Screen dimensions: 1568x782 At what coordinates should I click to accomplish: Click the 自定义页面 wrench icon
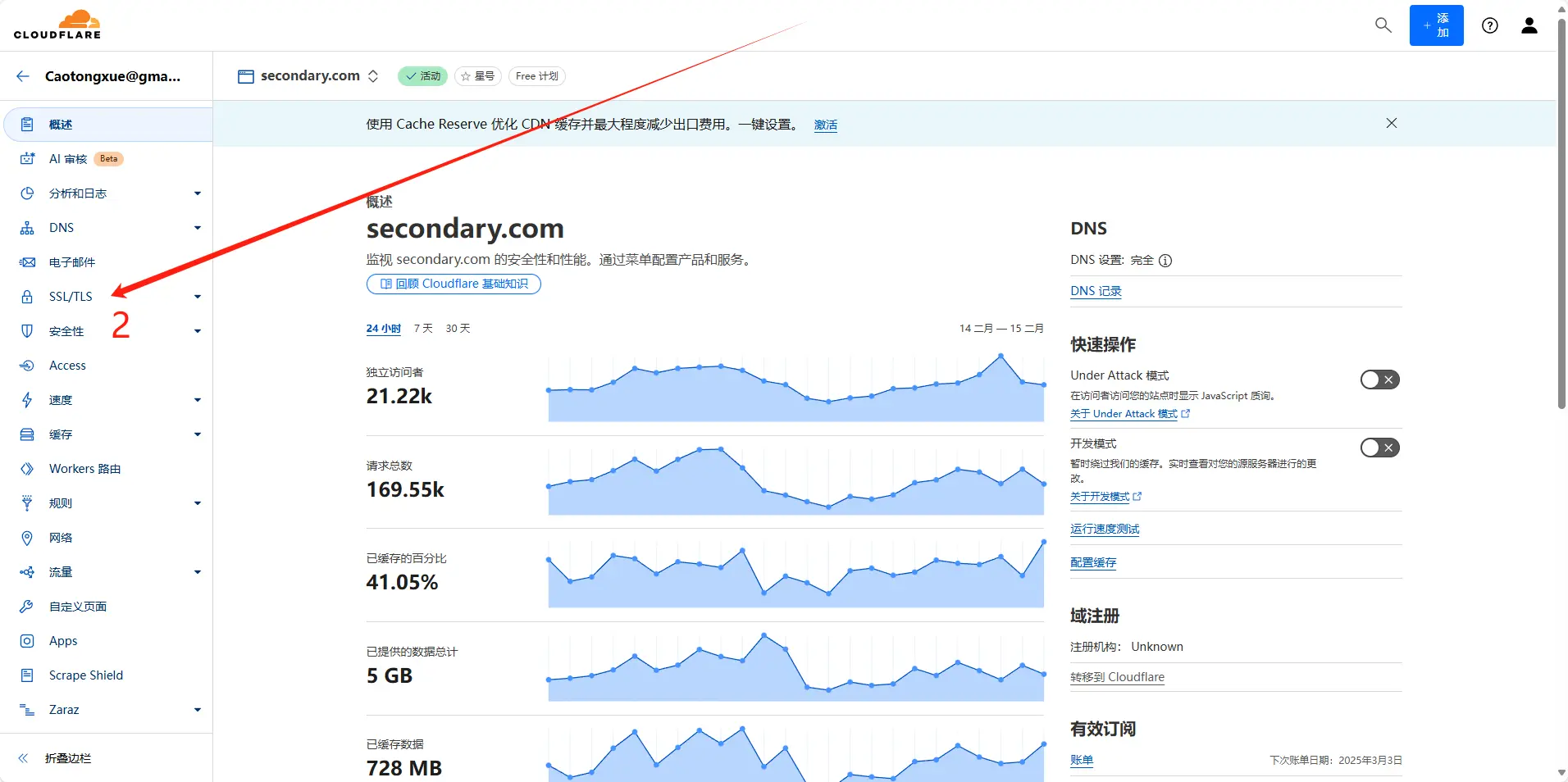click(27, 607)
